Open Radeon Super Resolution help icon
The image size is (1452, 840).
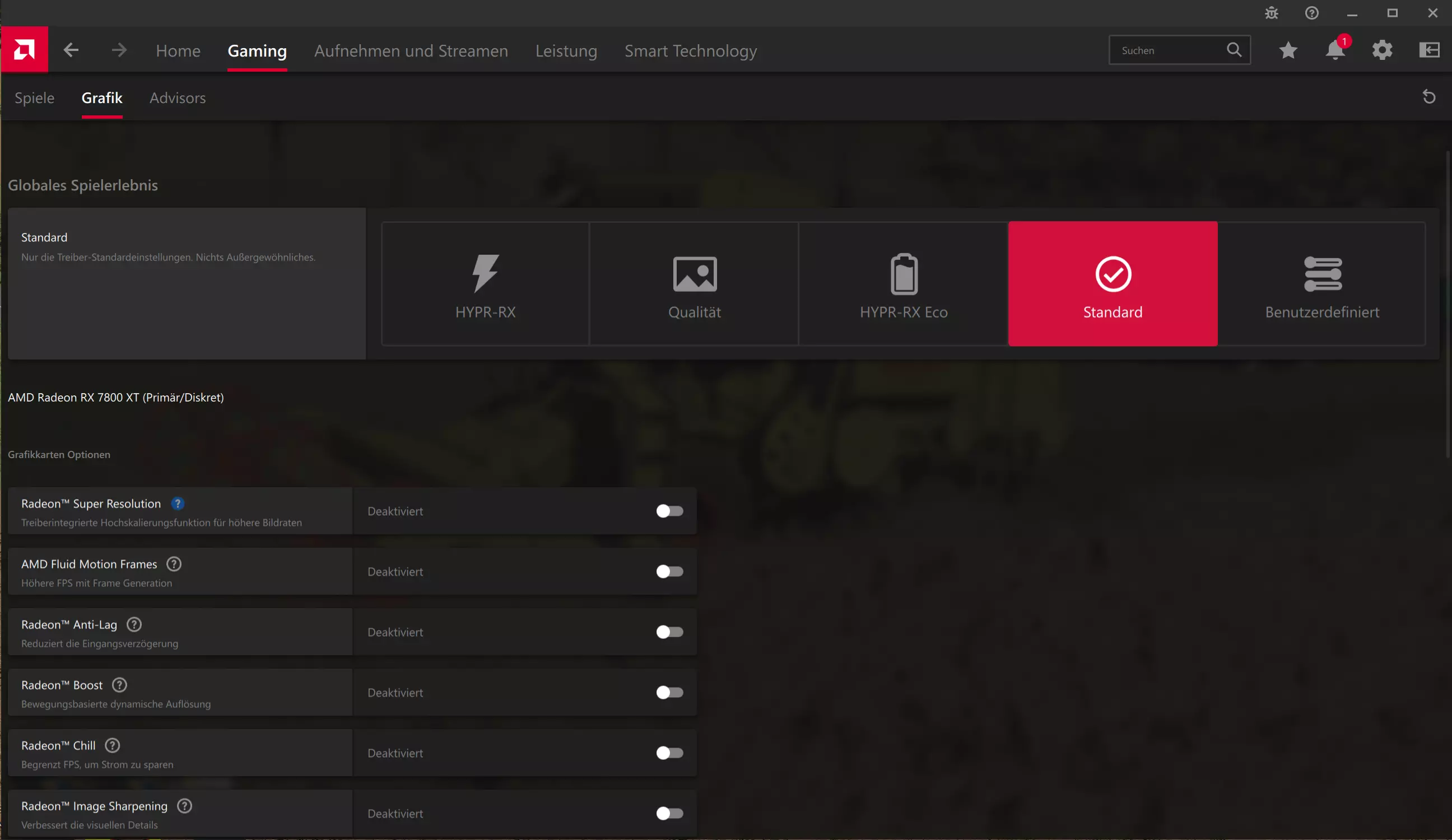178,503
